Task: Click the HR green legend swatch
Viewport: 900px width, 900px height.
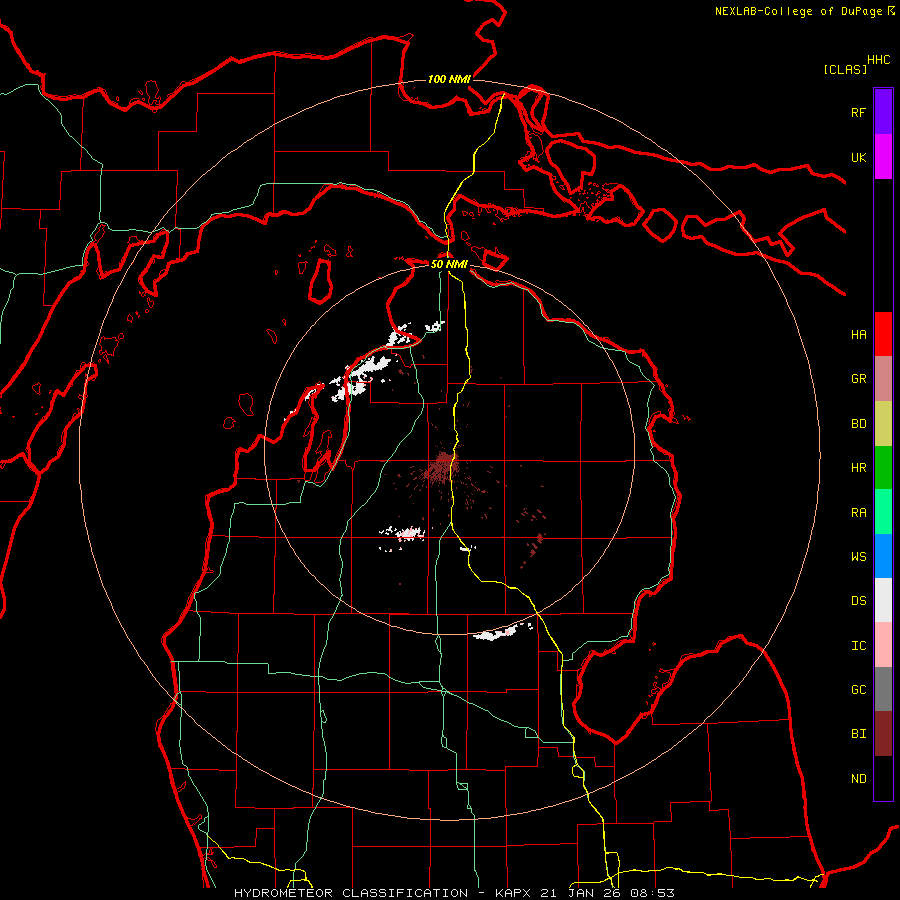Action: pyautogui.click(x=883, y=468)
